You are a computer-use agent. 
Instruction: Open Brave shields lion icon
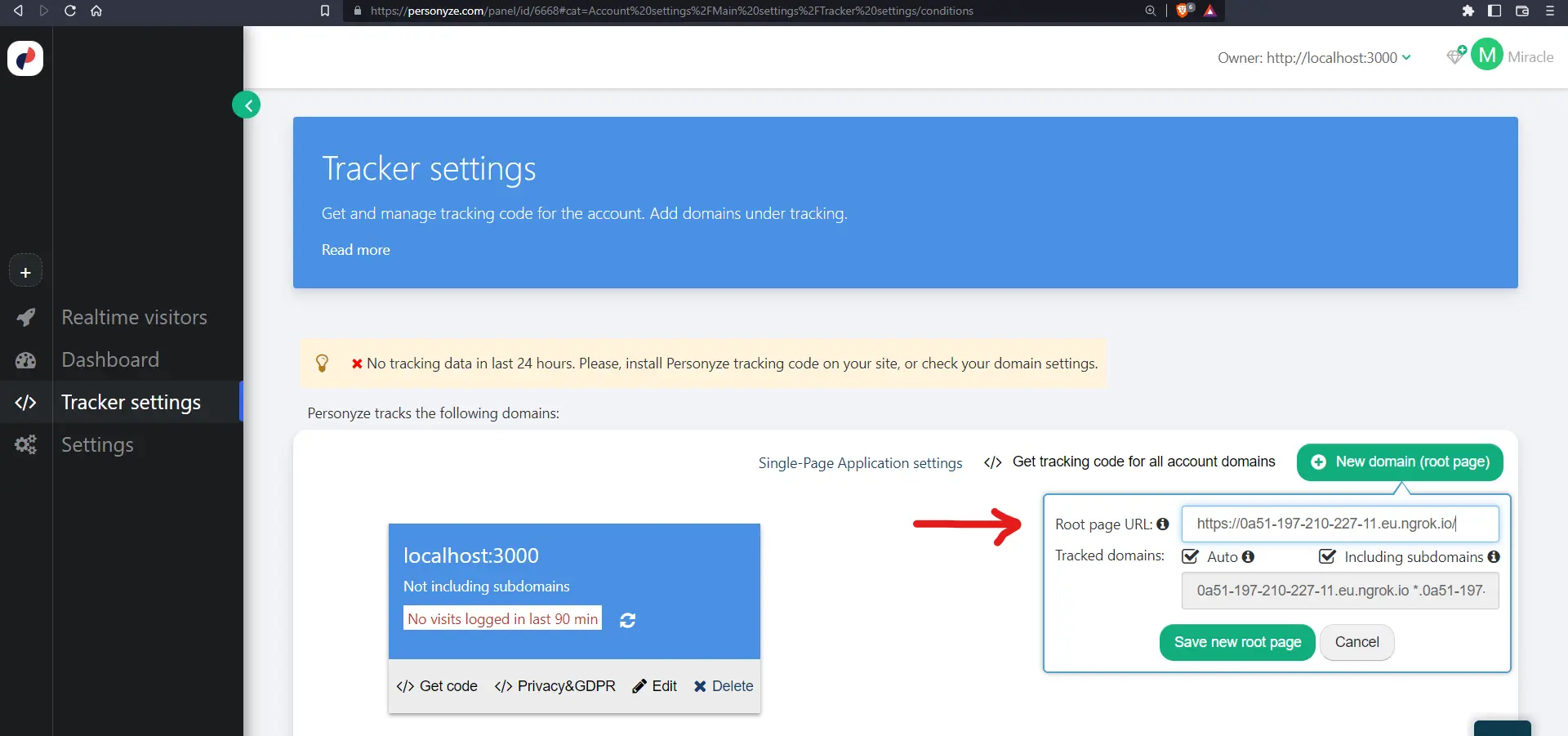coord(1183,11)
